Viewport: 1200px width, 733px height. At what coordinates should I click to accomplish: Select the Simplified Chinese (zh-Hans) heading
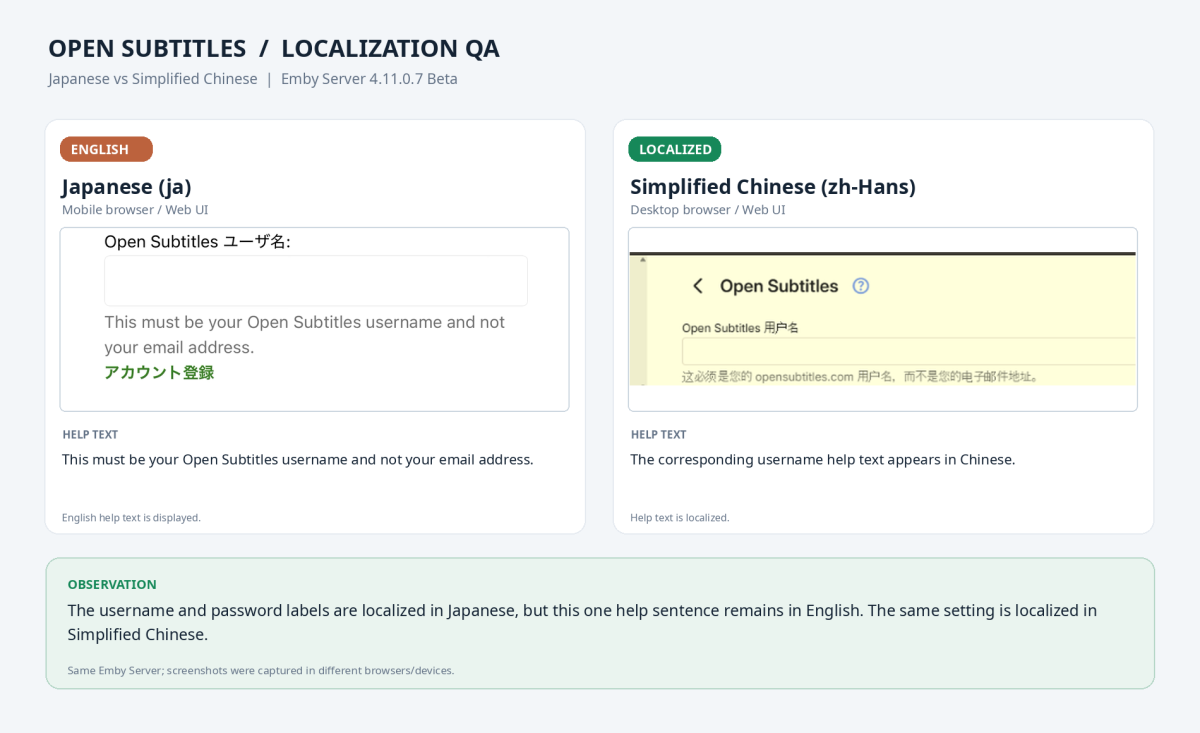pos(773,187)
